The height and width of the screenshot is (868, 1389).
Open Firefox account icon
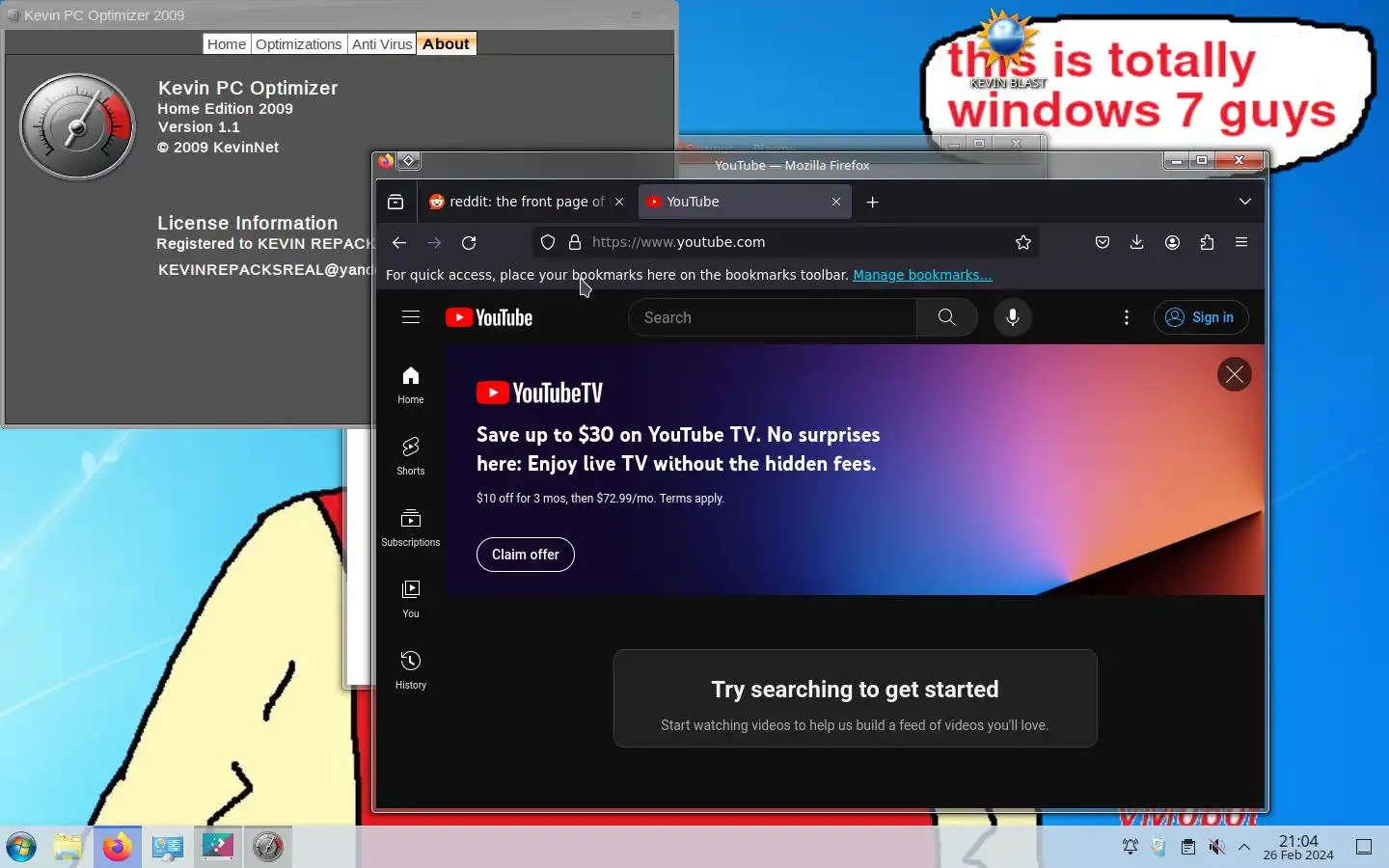(x=1172, y=242)
